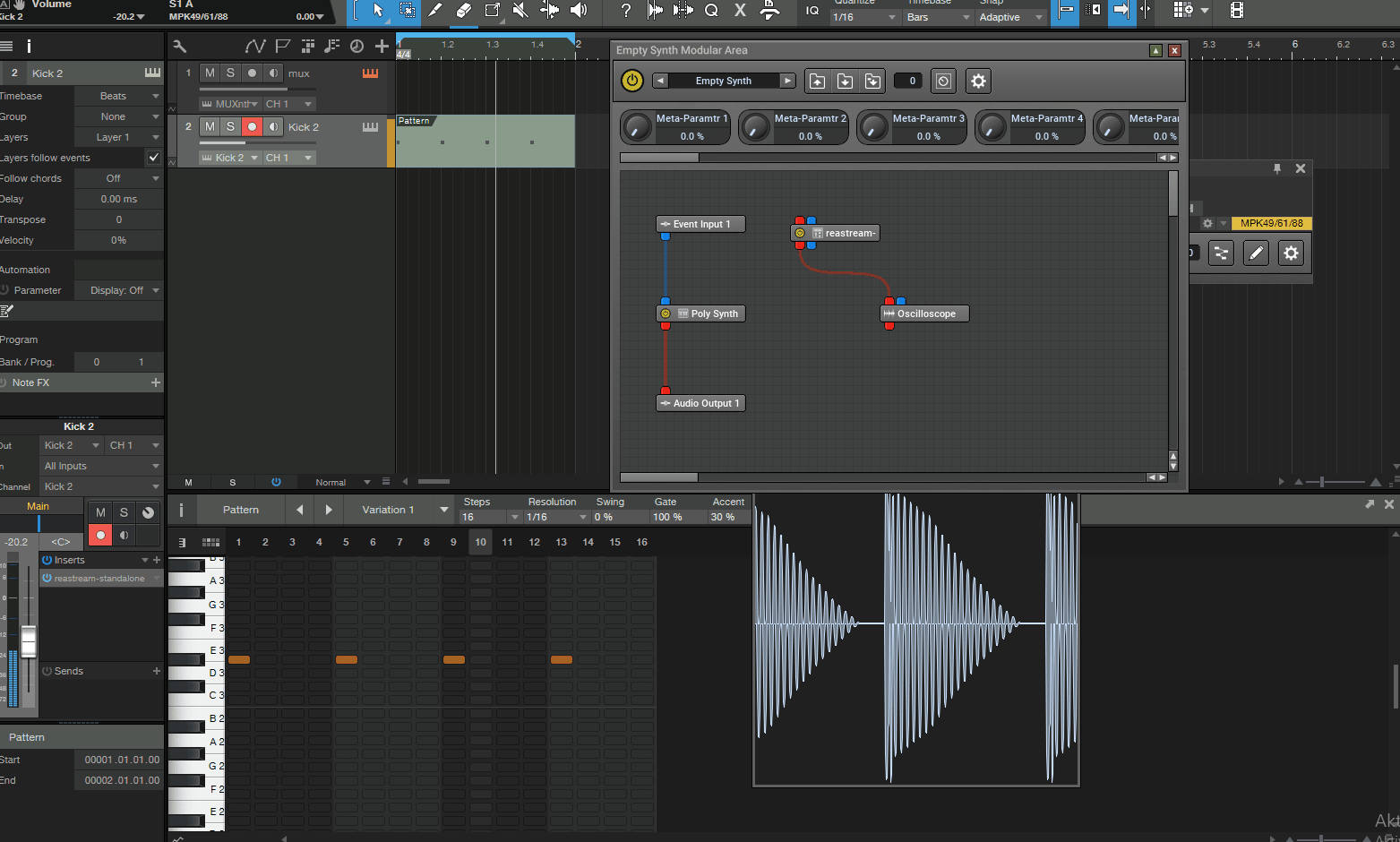This screenshot has width=1400, height=842.
Task: Expand the Variation 1 dropdown
Action: coord(399,510)
